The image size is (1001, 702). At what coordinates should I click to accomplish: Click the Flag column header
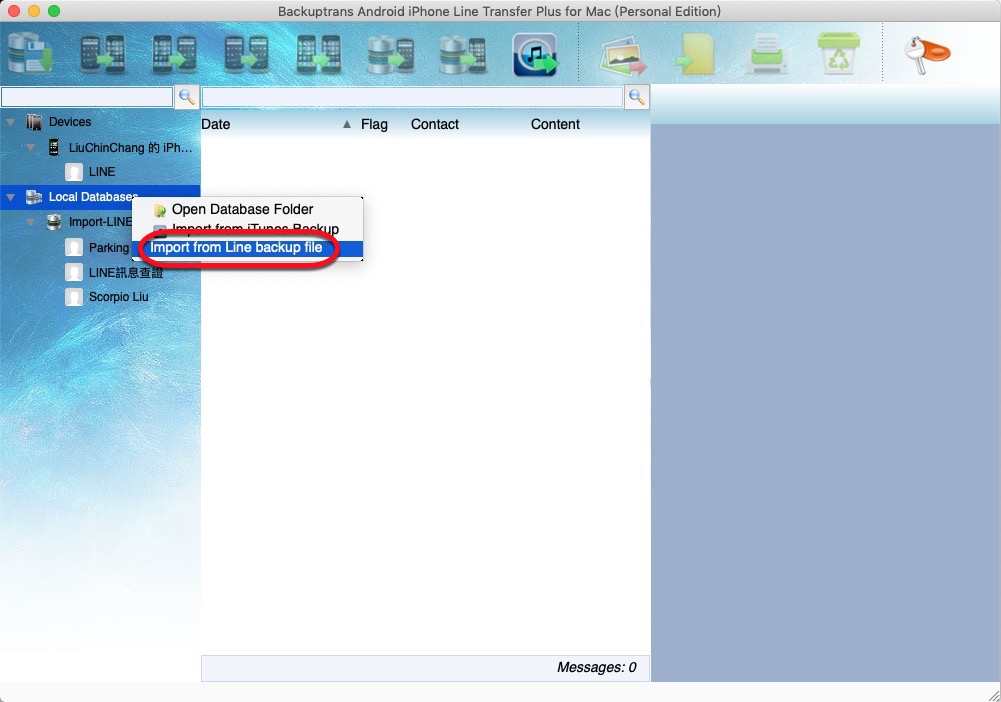tap(374, 124)
